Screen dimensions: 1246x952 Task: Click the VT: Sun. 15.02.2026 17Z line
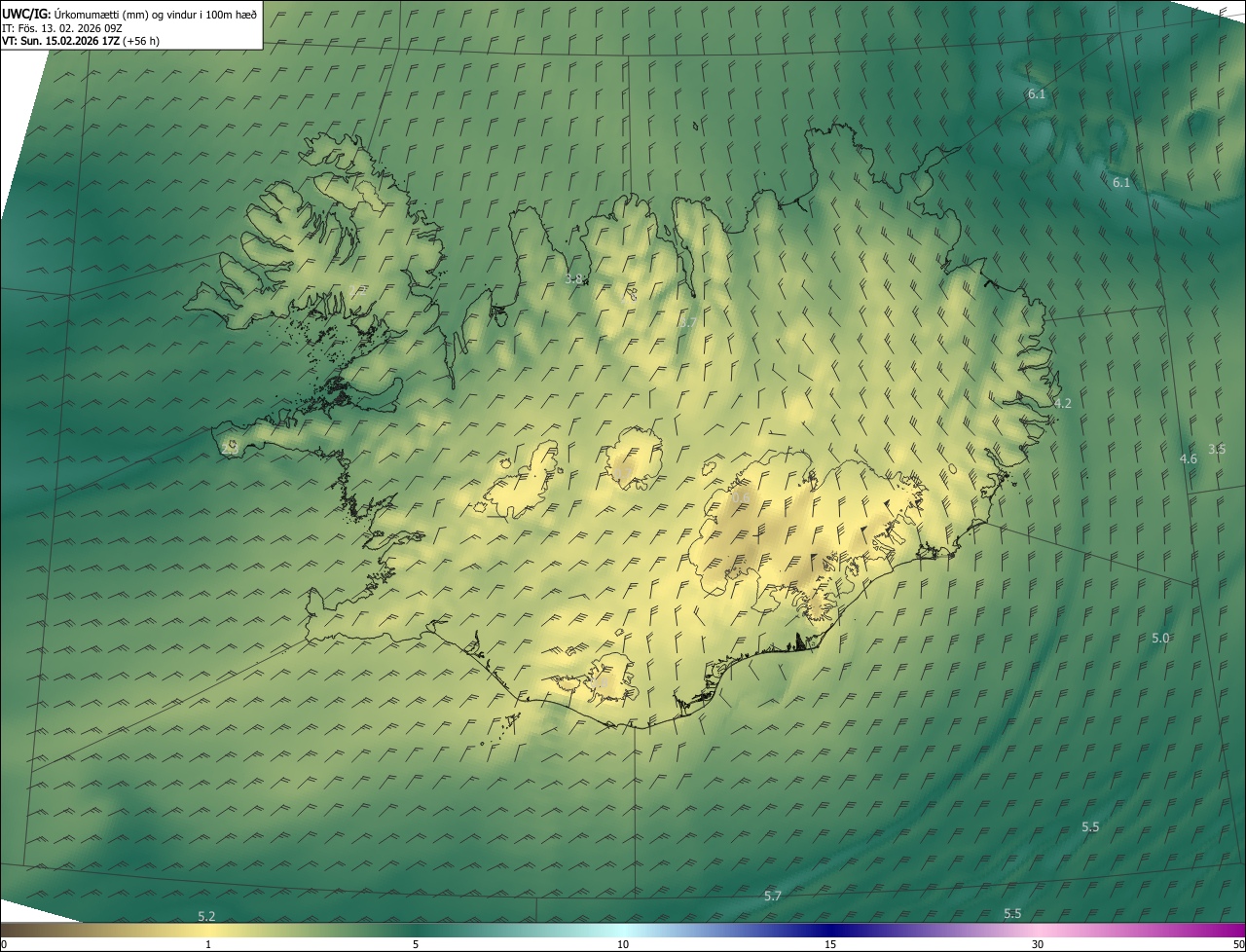tap(81, 41)
